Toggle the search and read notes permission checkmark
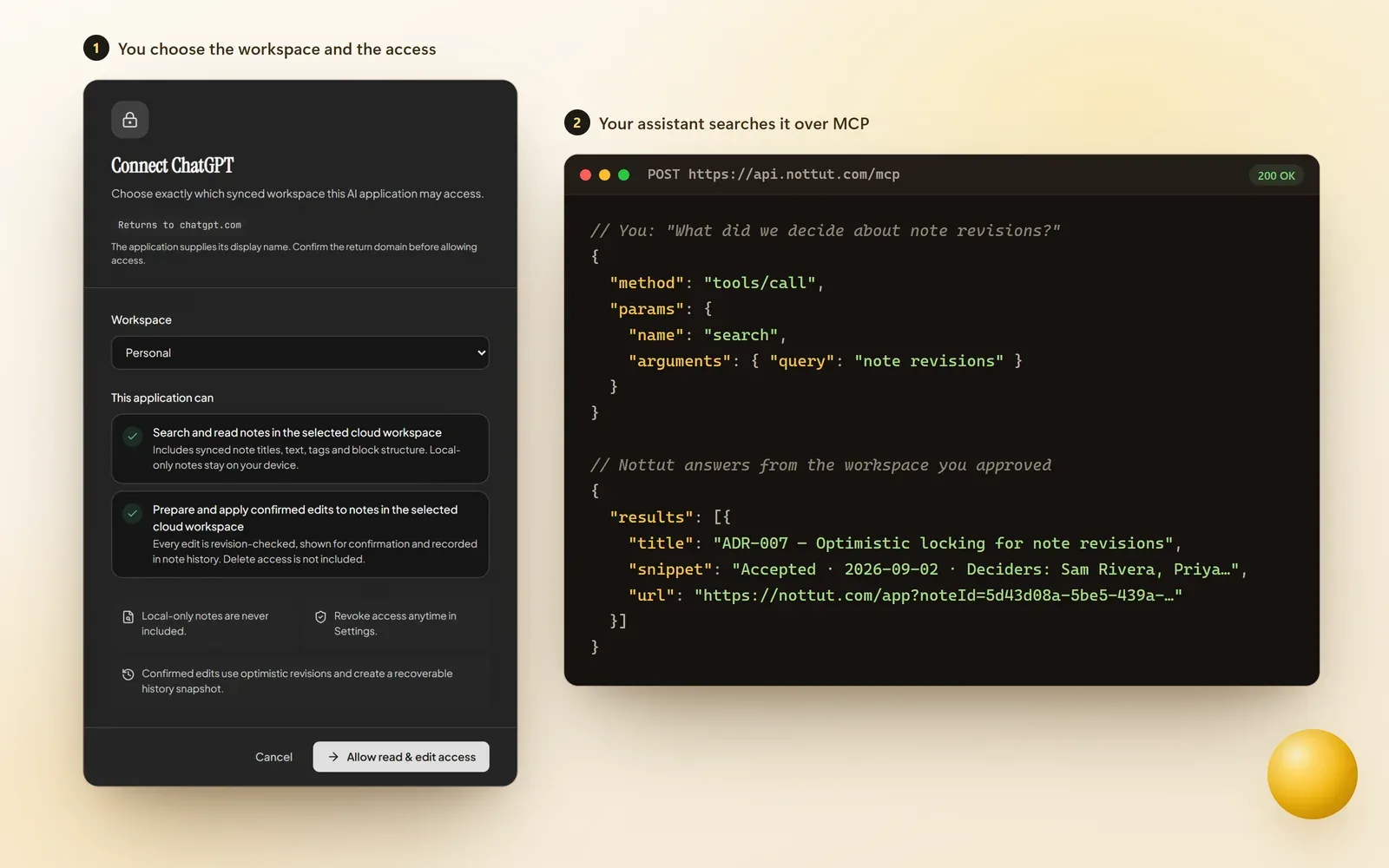This screenshot has width=1389, height=868. click(x=133, y=436)
